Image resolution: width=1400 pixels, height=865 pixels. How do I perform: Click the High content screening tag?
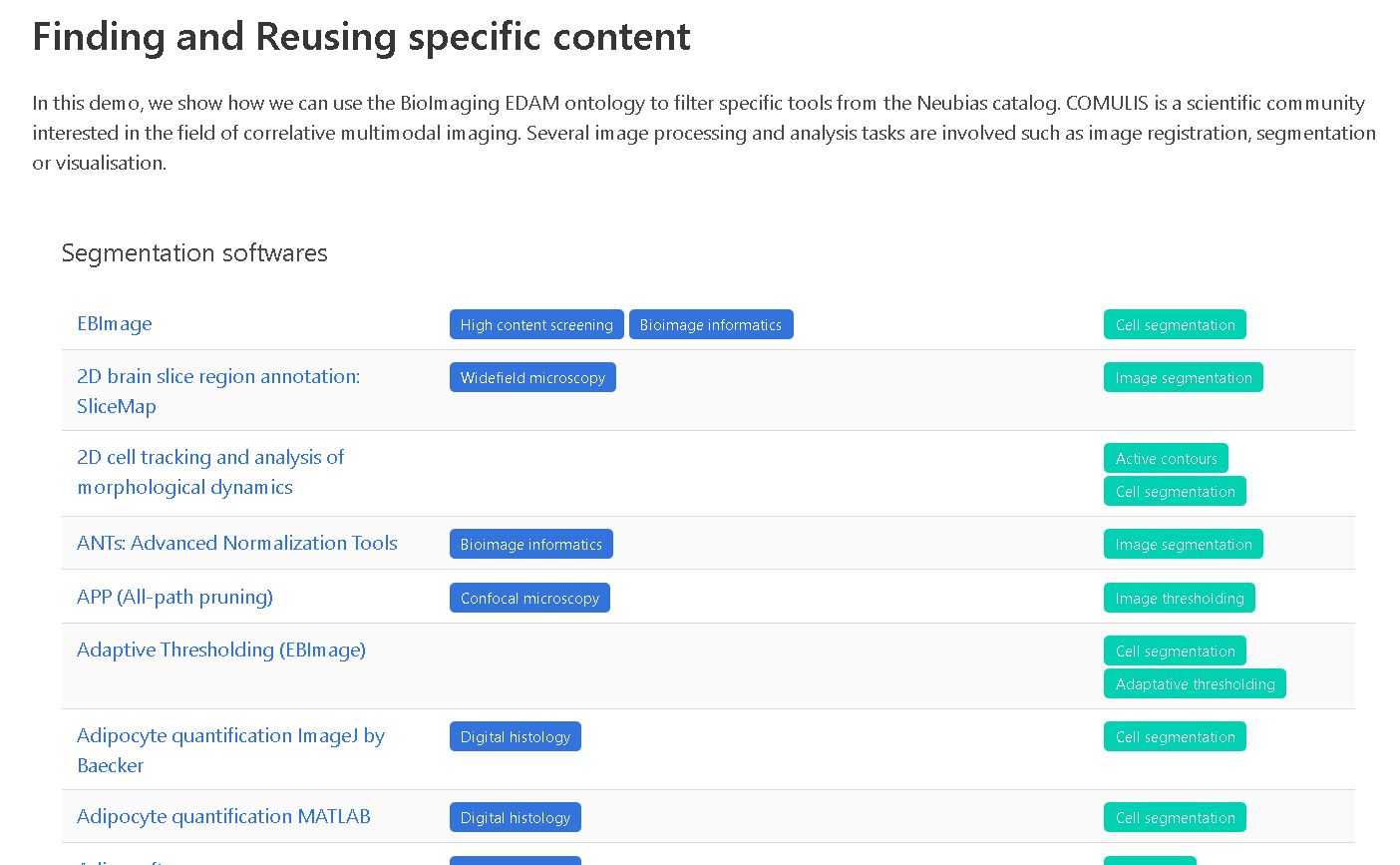pos(535,325)
